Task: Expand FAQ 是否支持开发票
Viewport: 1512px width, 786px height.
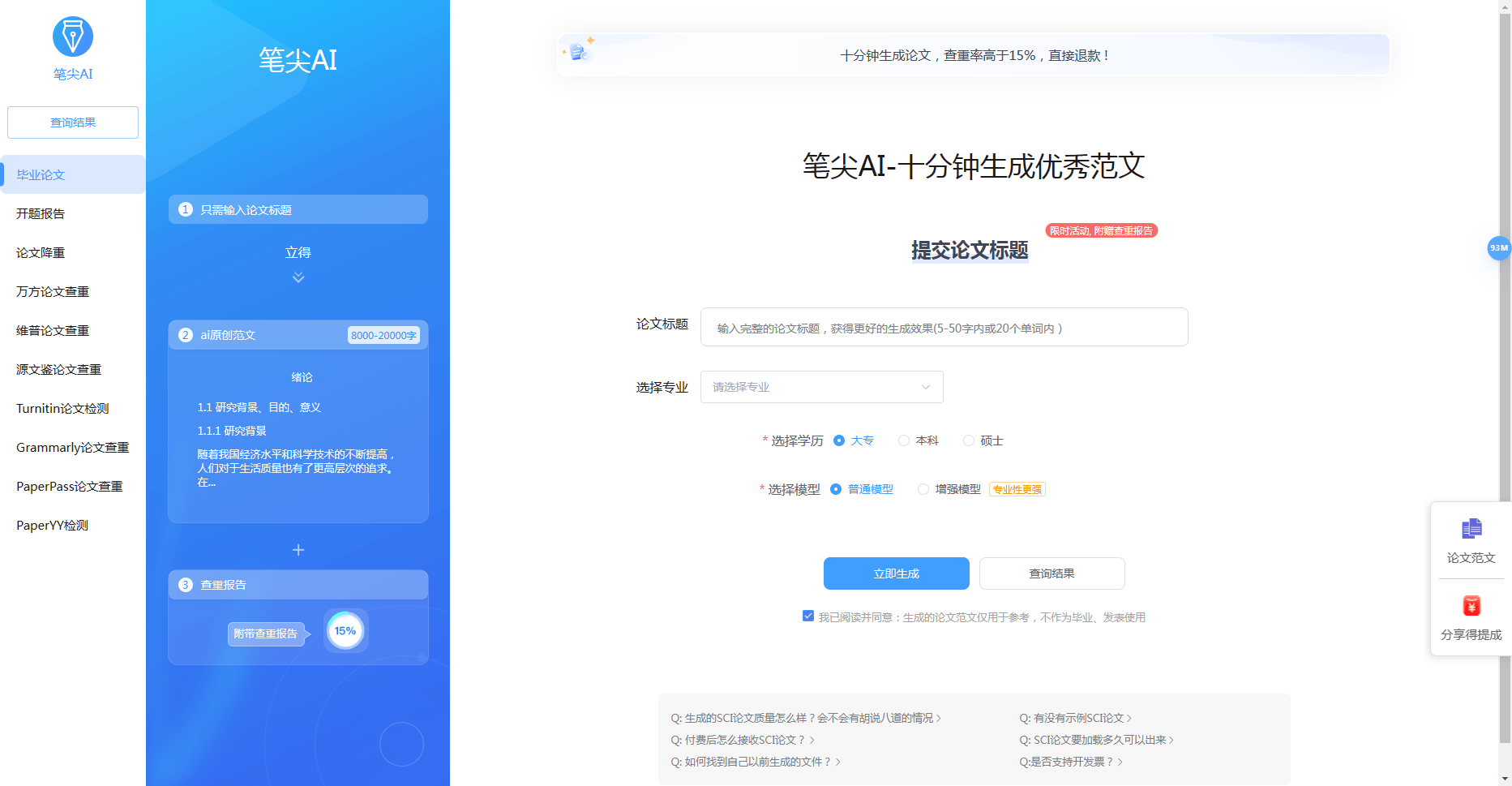Action: click(1071, 762)
